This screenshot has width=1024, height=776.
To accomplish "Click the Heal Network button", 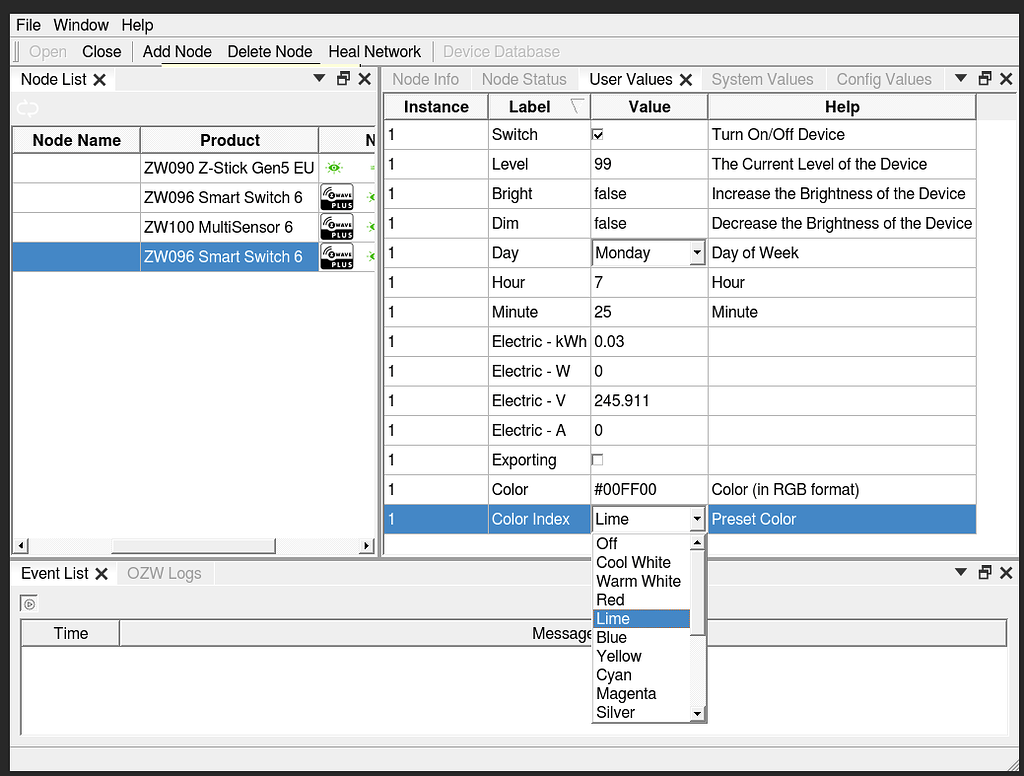I will point(374,51).
